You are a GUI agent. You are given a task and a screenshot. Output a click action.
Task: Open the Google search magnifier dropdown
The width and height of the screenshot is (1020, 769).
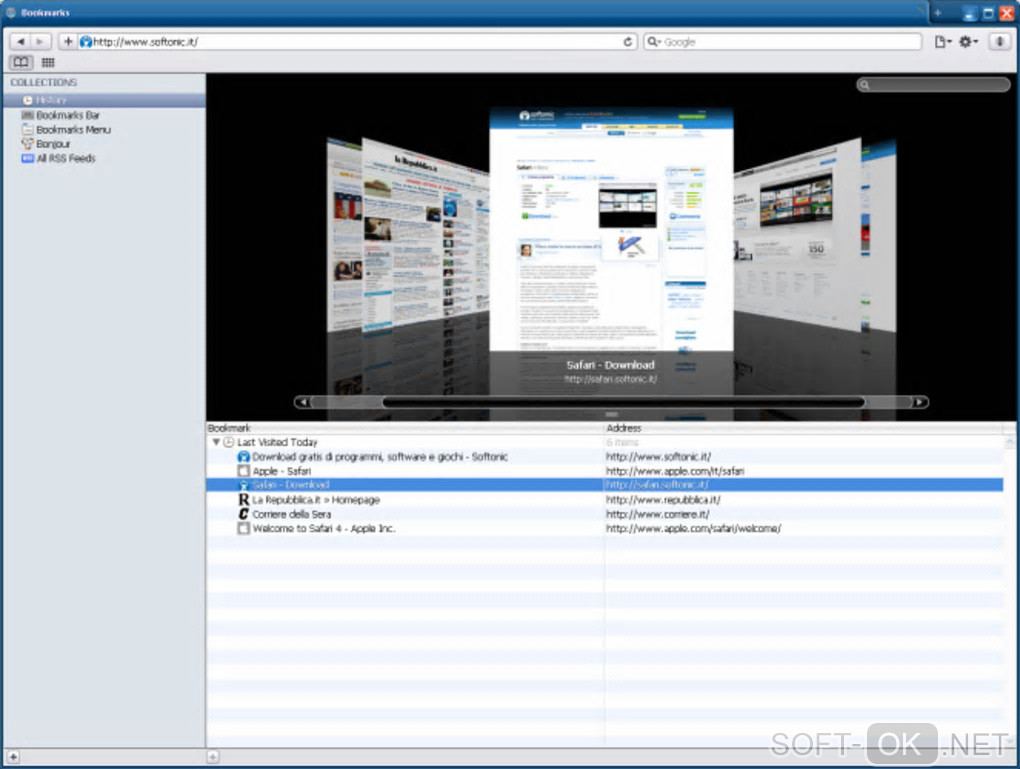point(653,42)
